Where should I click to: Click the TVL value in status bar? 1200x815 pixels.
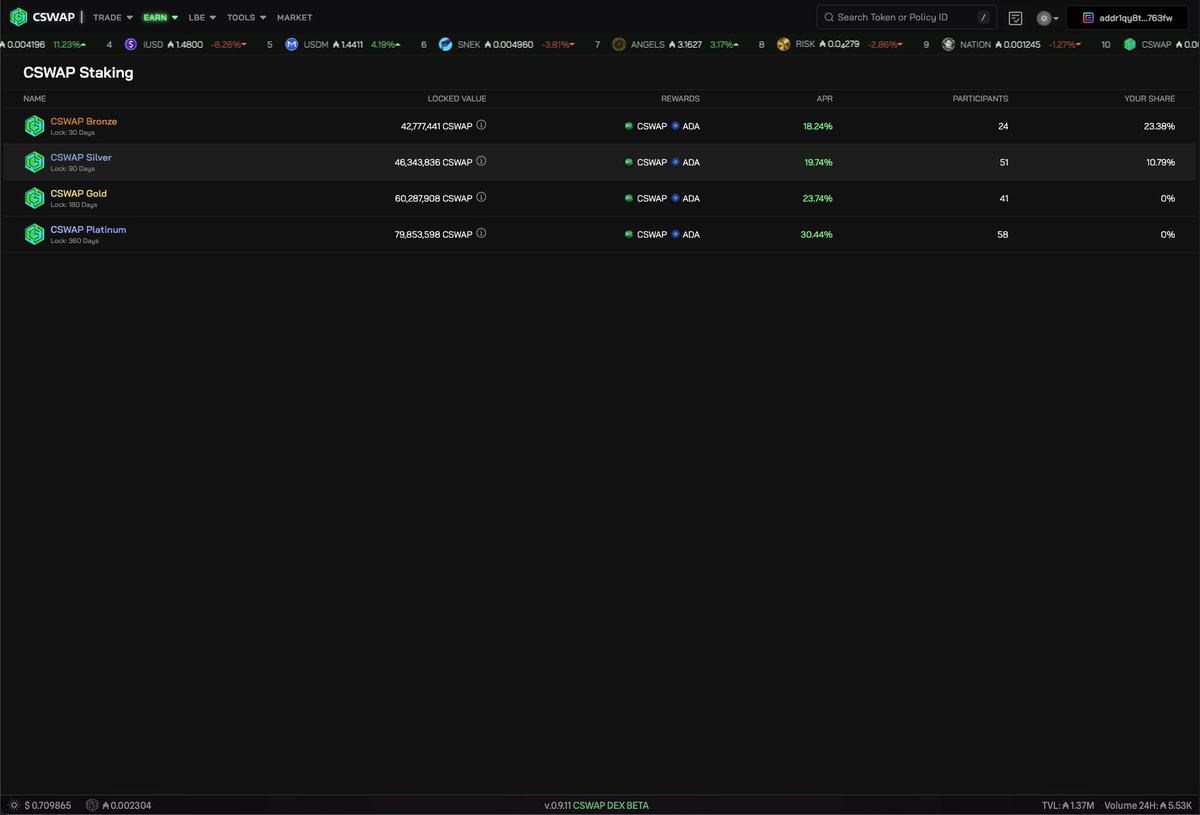[x=1068, y=805]
